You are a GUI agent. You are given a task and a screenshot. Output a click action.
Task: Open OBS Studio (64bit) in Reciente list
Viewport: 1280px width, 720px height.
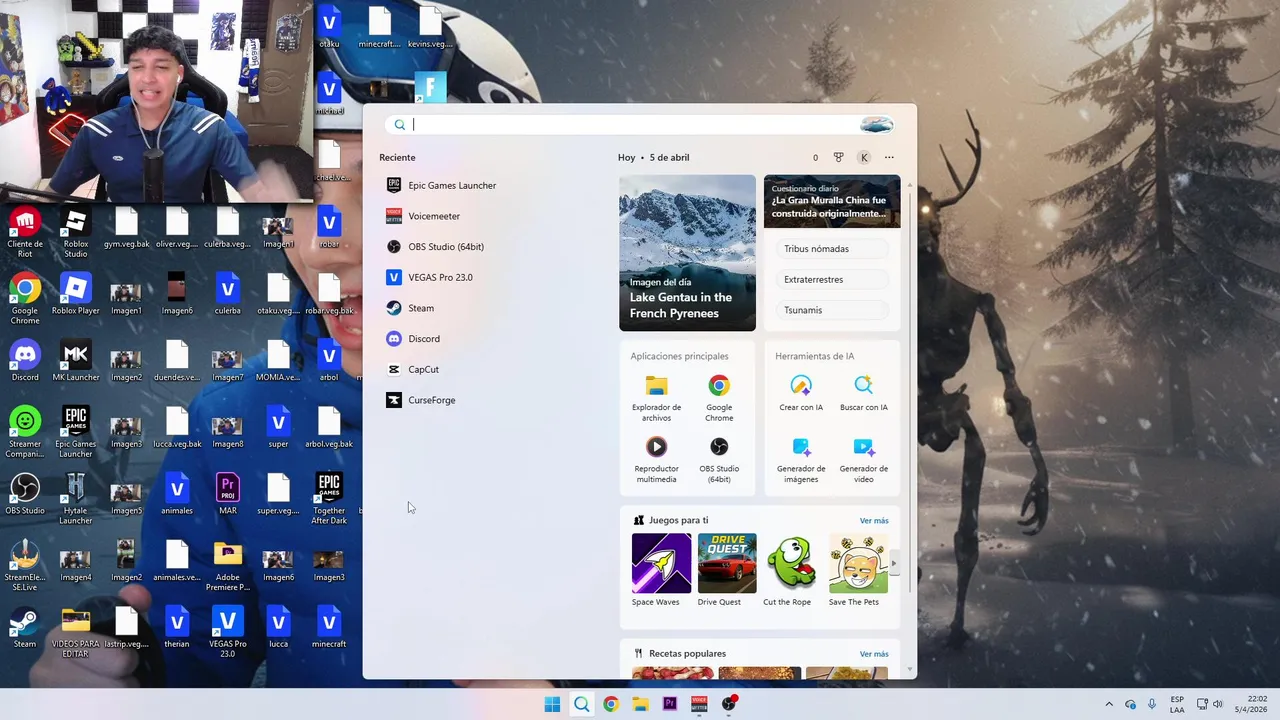pos(435,247)
